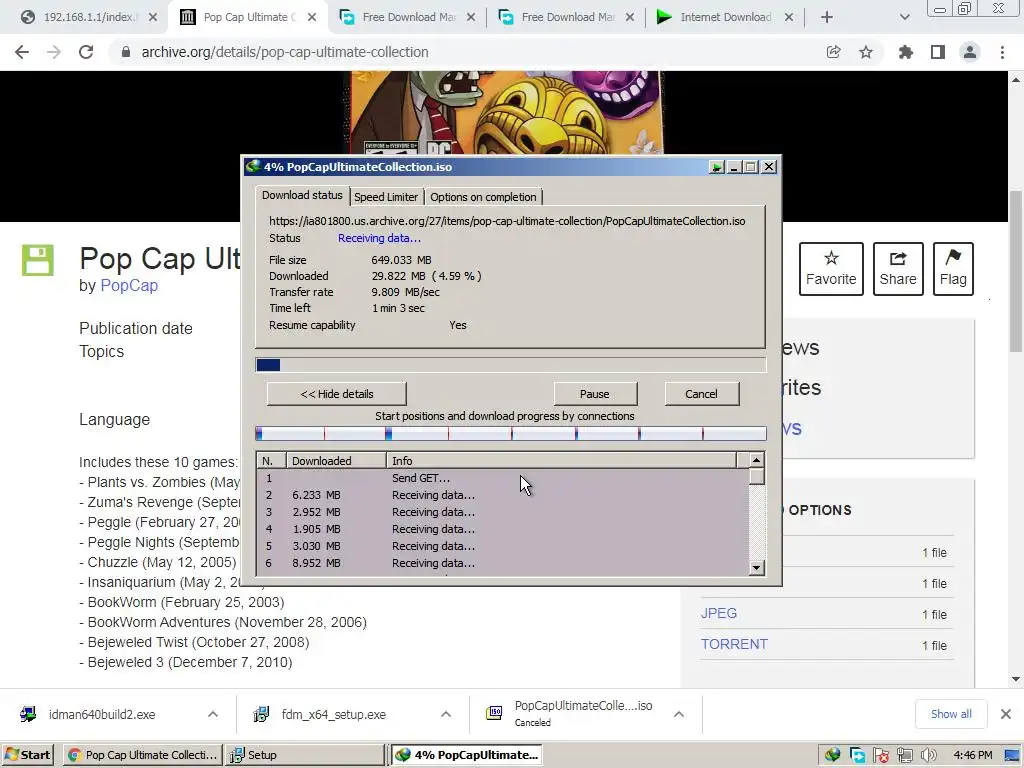Image resolution: width=1024 pixels, height=768 pixels.
Task: Switch to Pop Cap Ultimate Chrome taskbar item
Action: pyautogui.click(x=143, y=755)
